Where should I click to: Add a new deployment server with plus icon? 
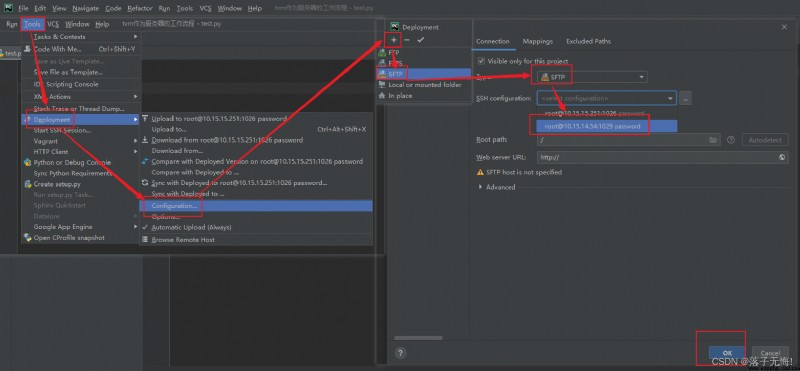[x=393, y=40]
